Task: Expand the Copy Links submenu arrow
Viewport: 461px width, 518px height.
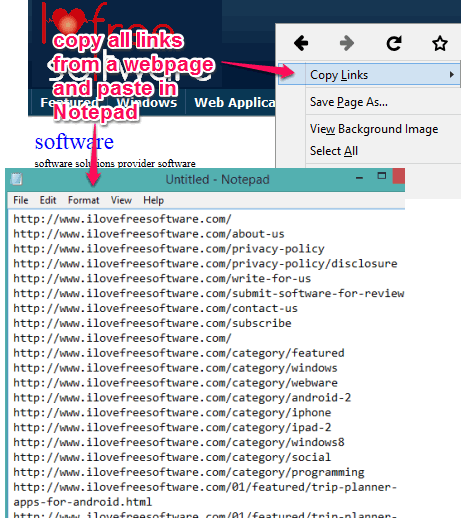Action: pyautogui.click(x=451, y=74)
